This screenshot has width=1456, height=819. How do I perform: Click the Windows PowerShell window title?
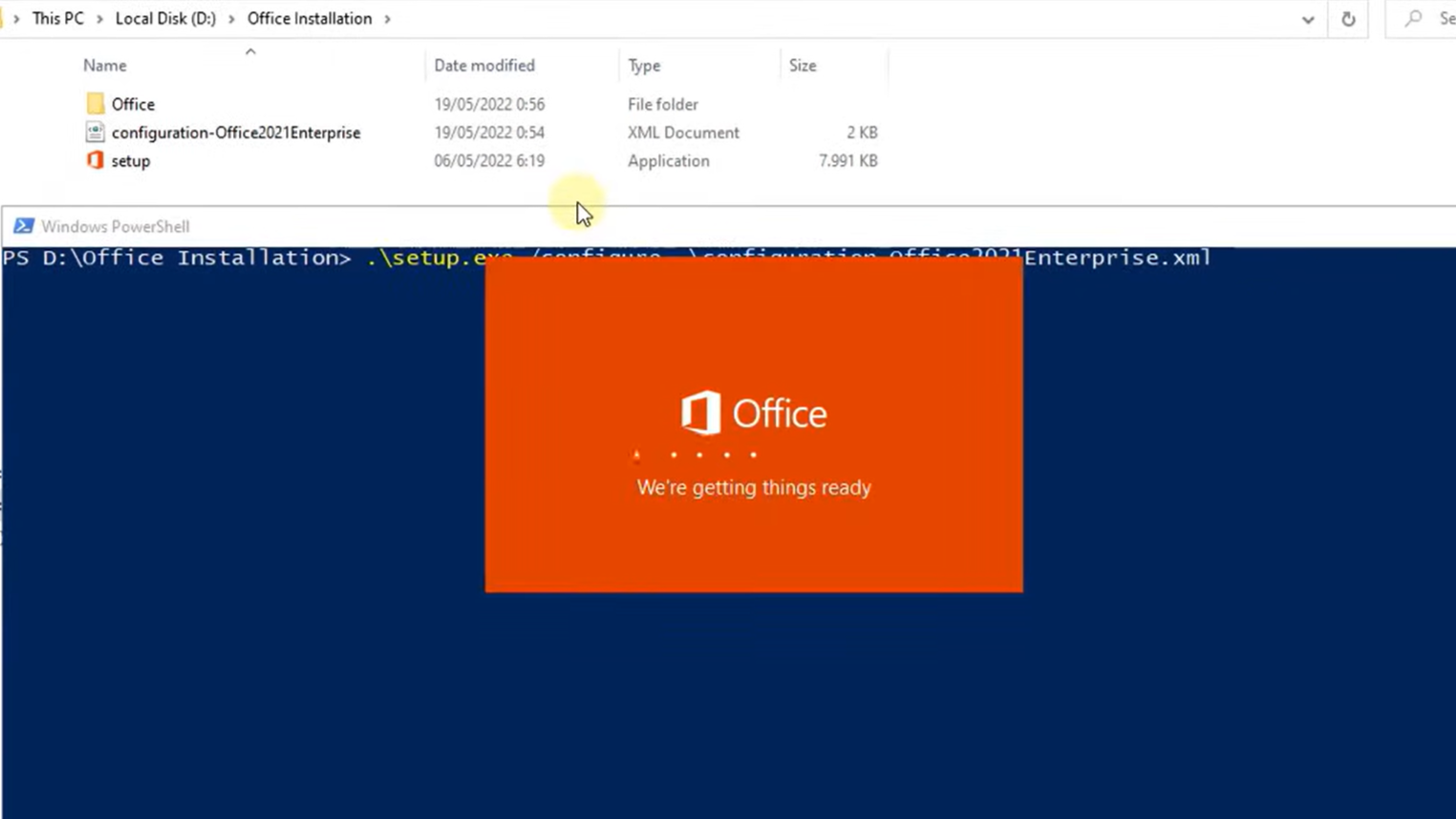tap(116, 226)
